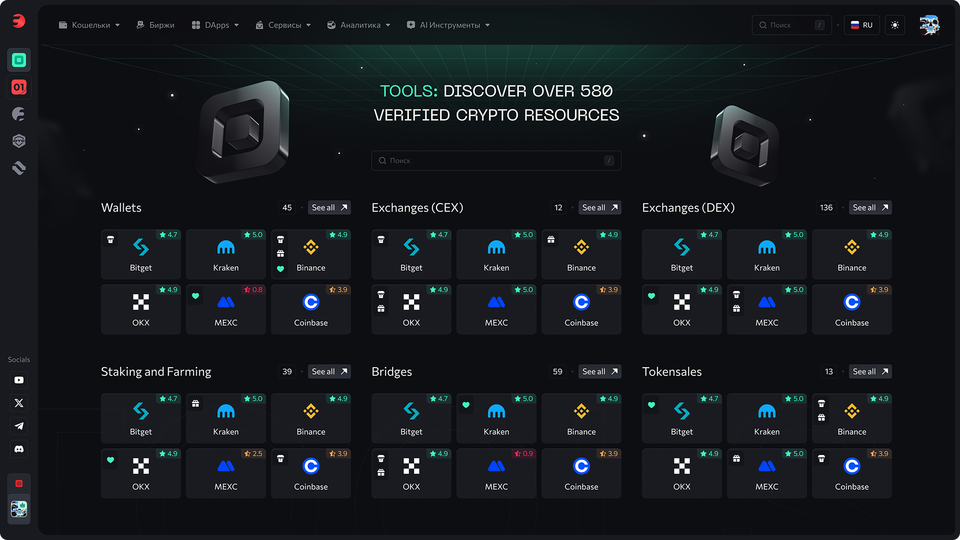Open Binance card in Exchanges (DEX)
Screen dimensions: 960x540
(852, 254)
